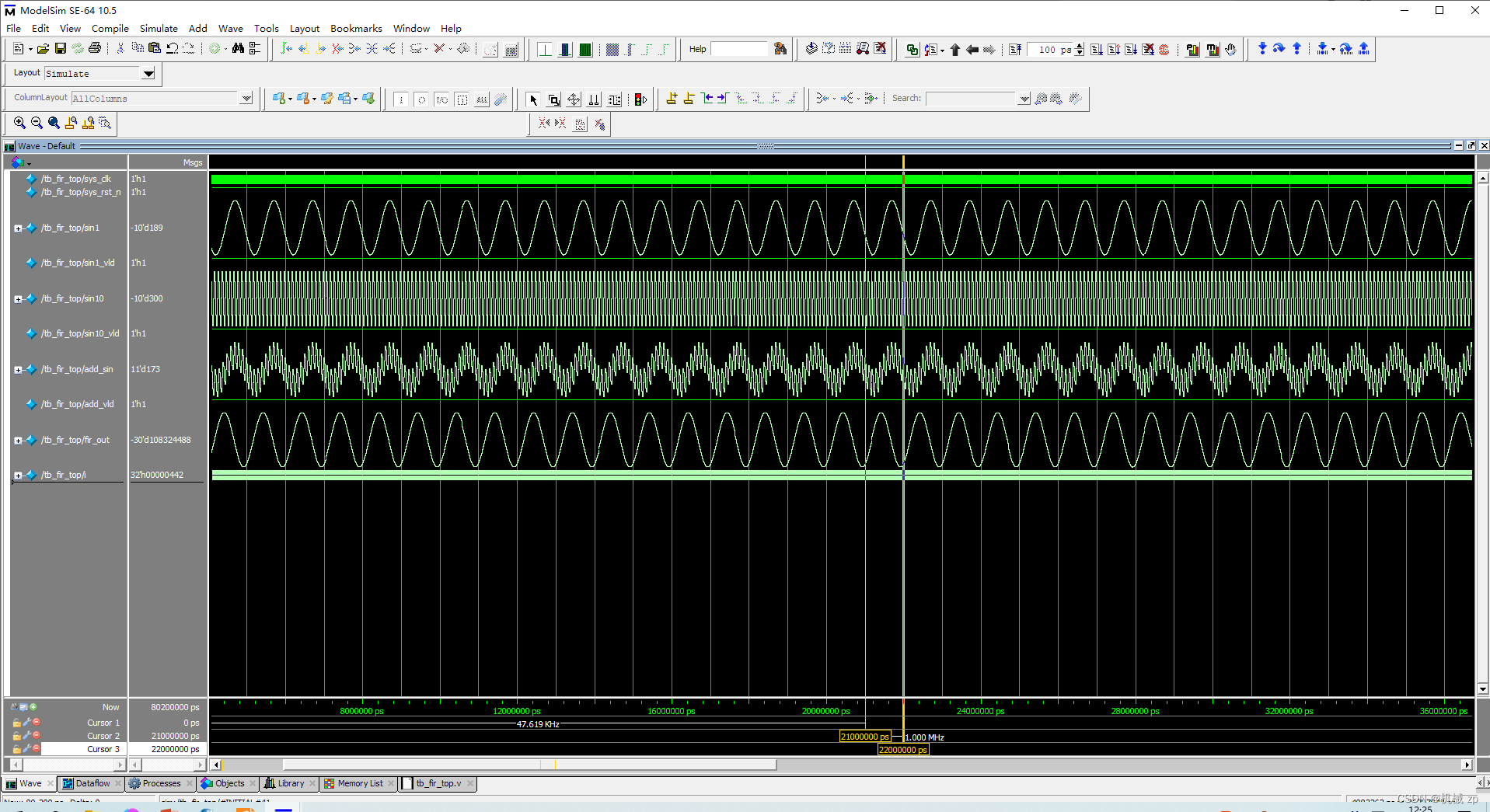
Task: Click the Cursor 2 value 21000000 ps
Action: pos(175,736)
